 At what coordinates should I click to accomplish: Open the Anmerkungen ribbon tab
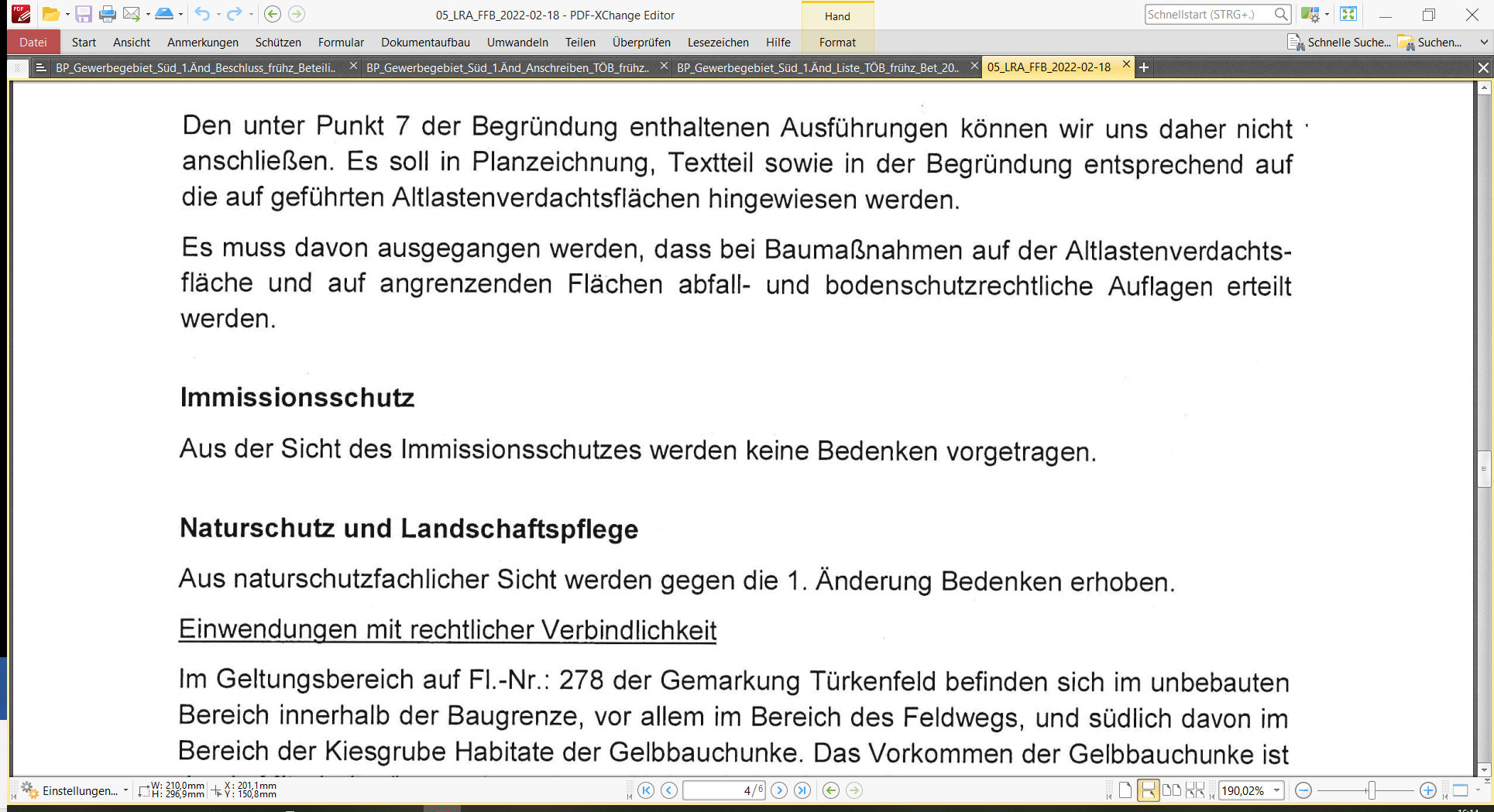[203, 43]
